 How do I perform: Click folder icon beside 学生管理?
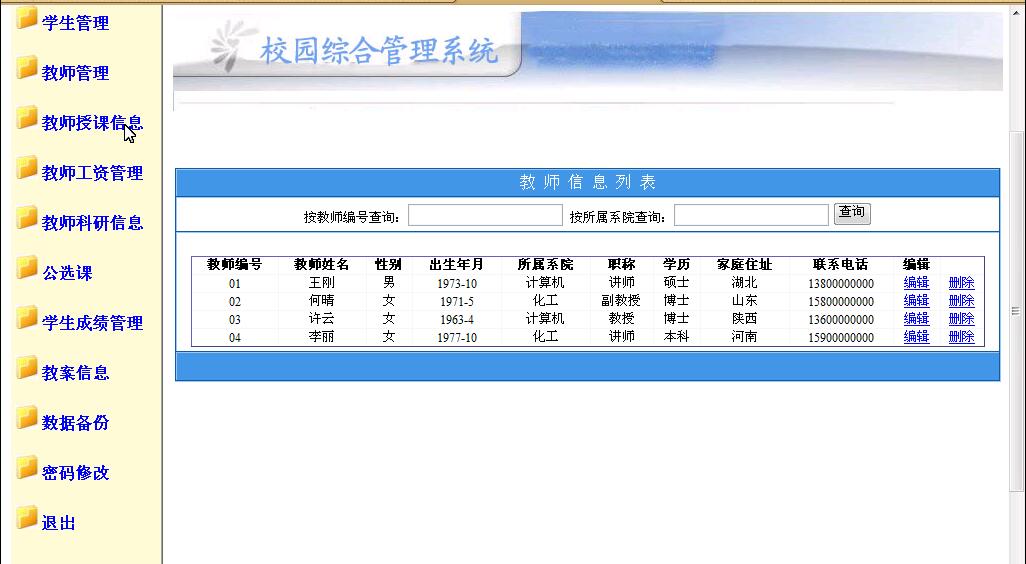tap(27, 18)
